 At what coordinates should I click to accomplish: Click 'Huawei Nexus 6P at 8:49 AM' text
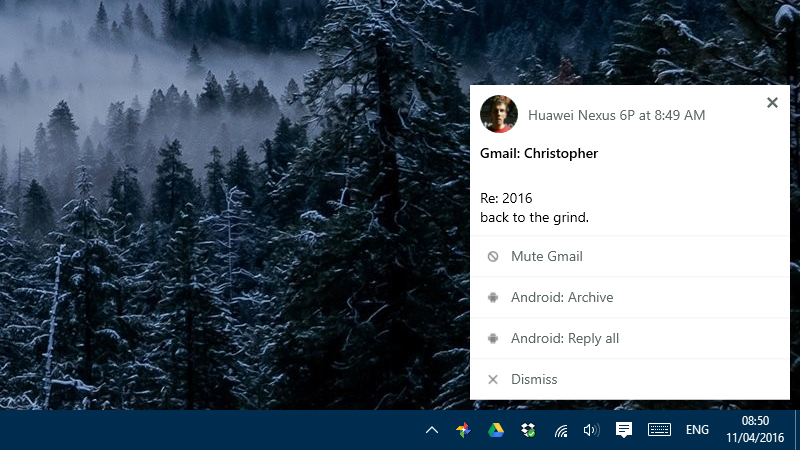[x=616, y=115]
